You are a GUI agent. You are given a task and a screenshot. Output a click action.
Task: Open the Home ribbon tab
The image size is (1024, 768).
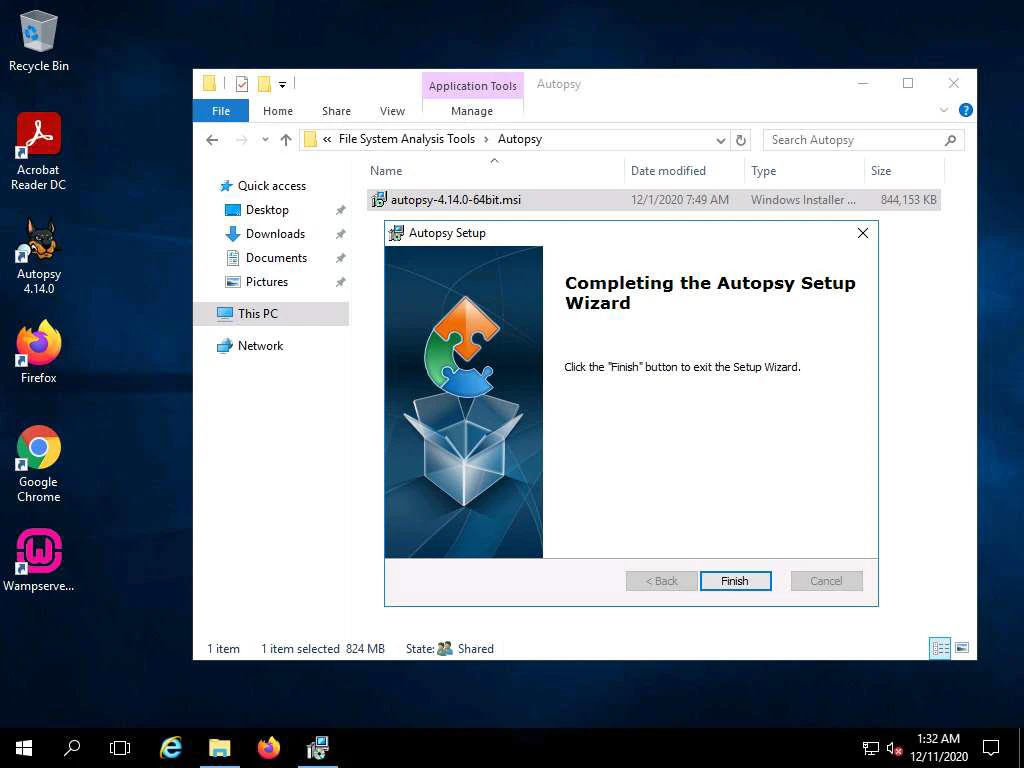[x=278, y=111]
